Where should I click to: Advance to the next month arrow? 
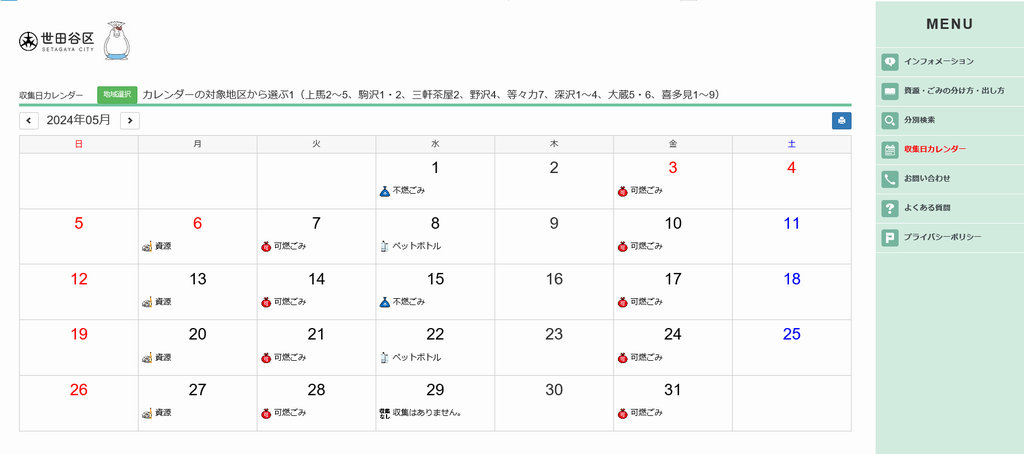[129, 121]
